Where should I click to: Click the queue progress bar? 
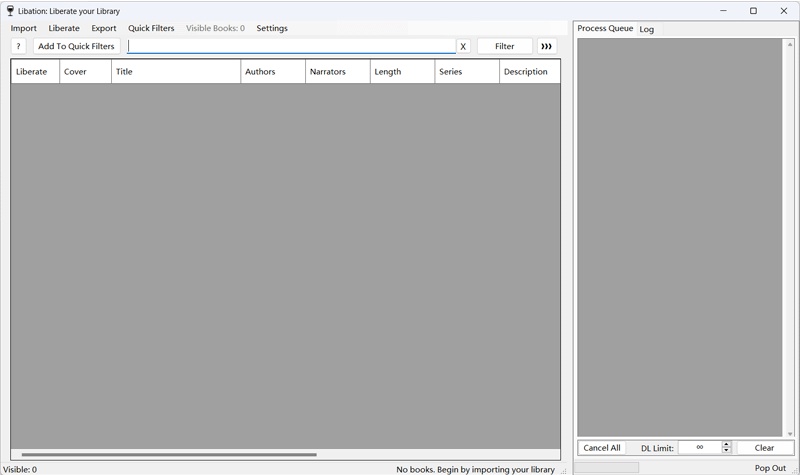607,467
